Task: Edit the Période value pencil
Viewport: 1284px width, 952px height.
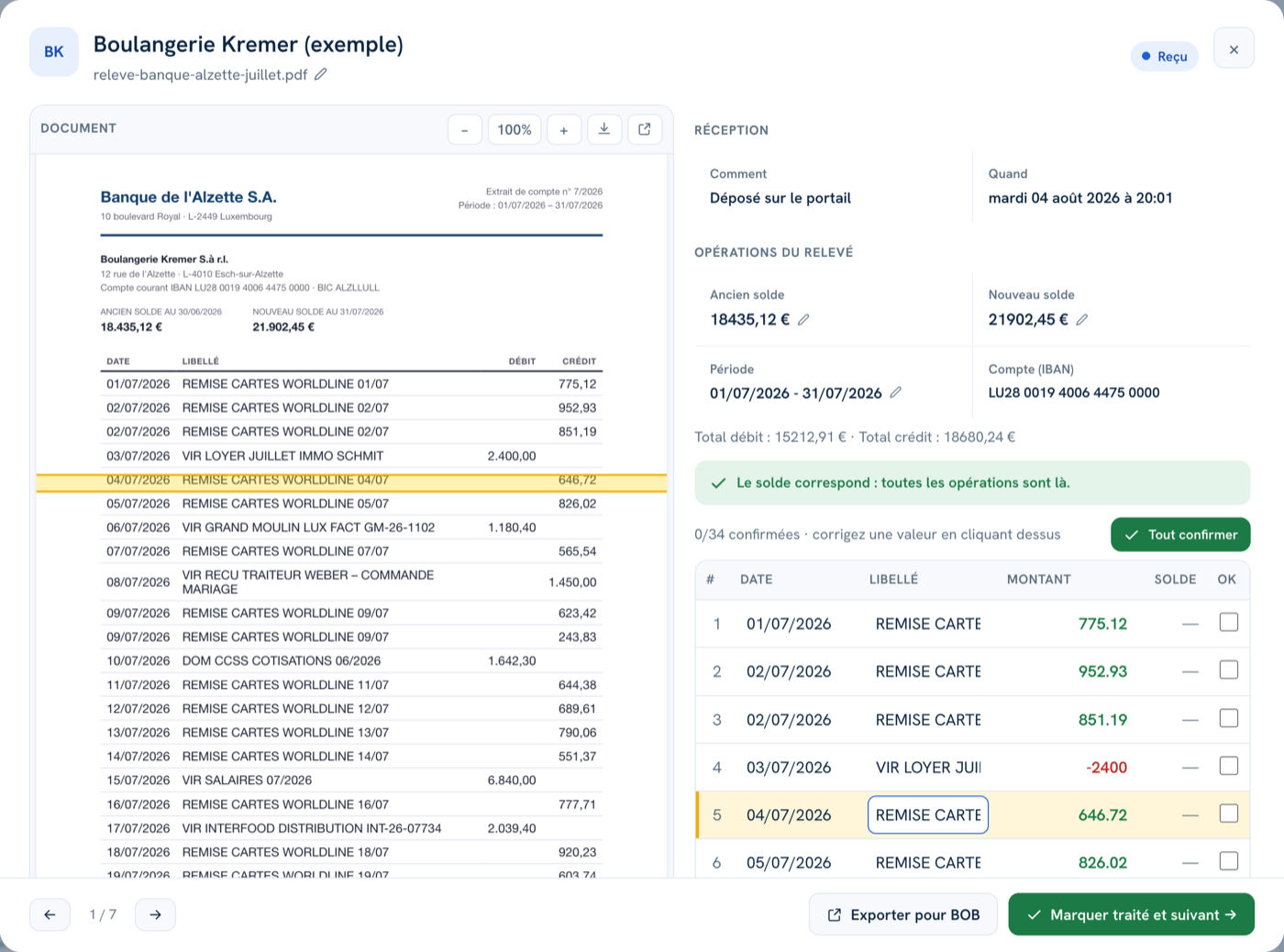Action: tap(896, 393)
